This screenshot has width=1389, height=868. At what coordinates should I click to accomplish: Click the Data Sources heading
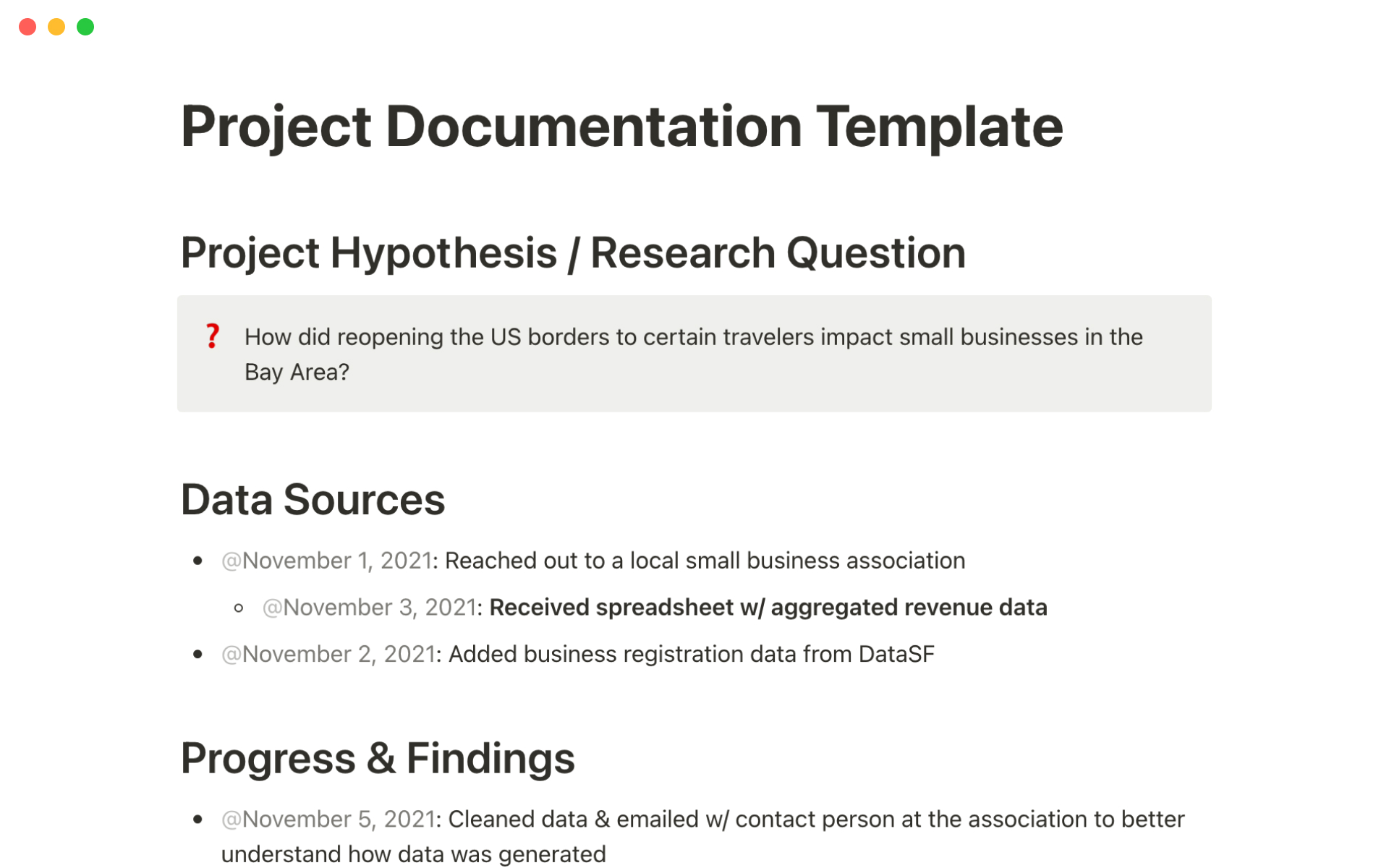pyautogui.click(x=313, y=500)
